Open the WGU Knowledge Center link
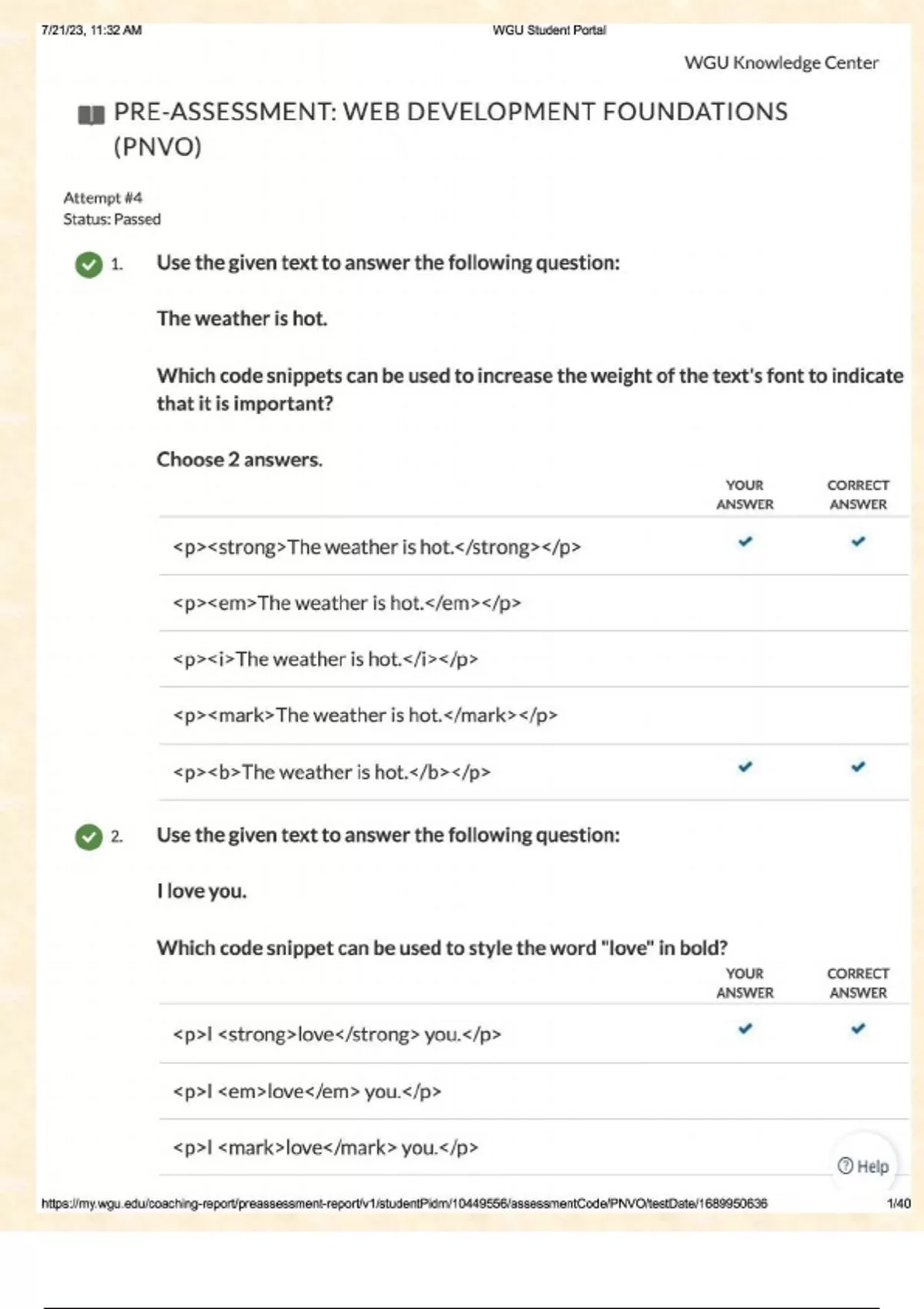This screenshot has width=924, height=1309. [781, 62]
